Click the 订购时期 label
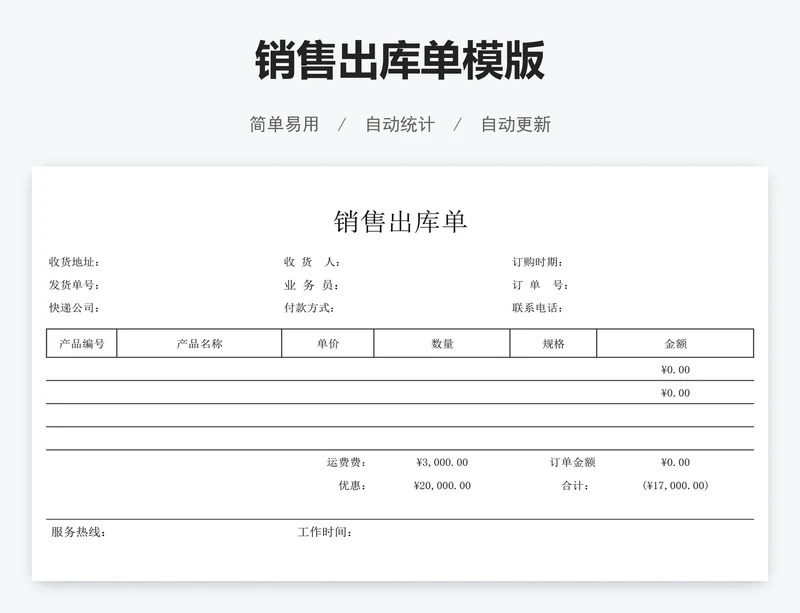800x613 pixels. click(x=537, y=262)
